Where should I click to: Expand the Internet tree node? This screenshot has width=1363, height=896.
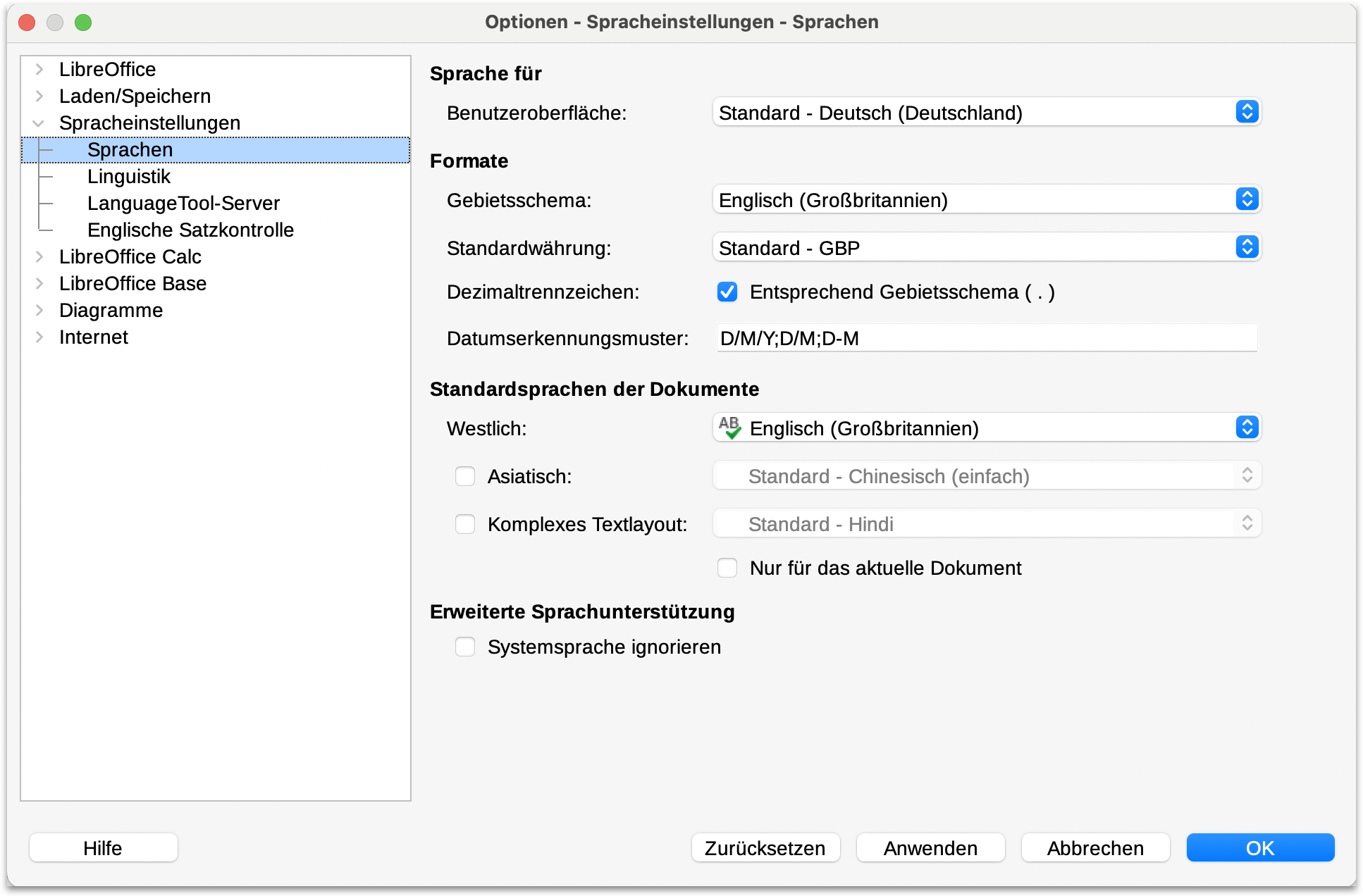39,337
